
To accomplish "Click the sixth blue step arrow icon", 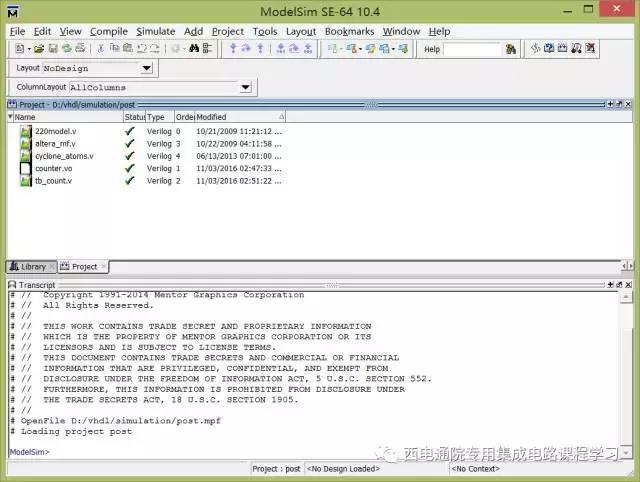I will (x=308, y=49).
